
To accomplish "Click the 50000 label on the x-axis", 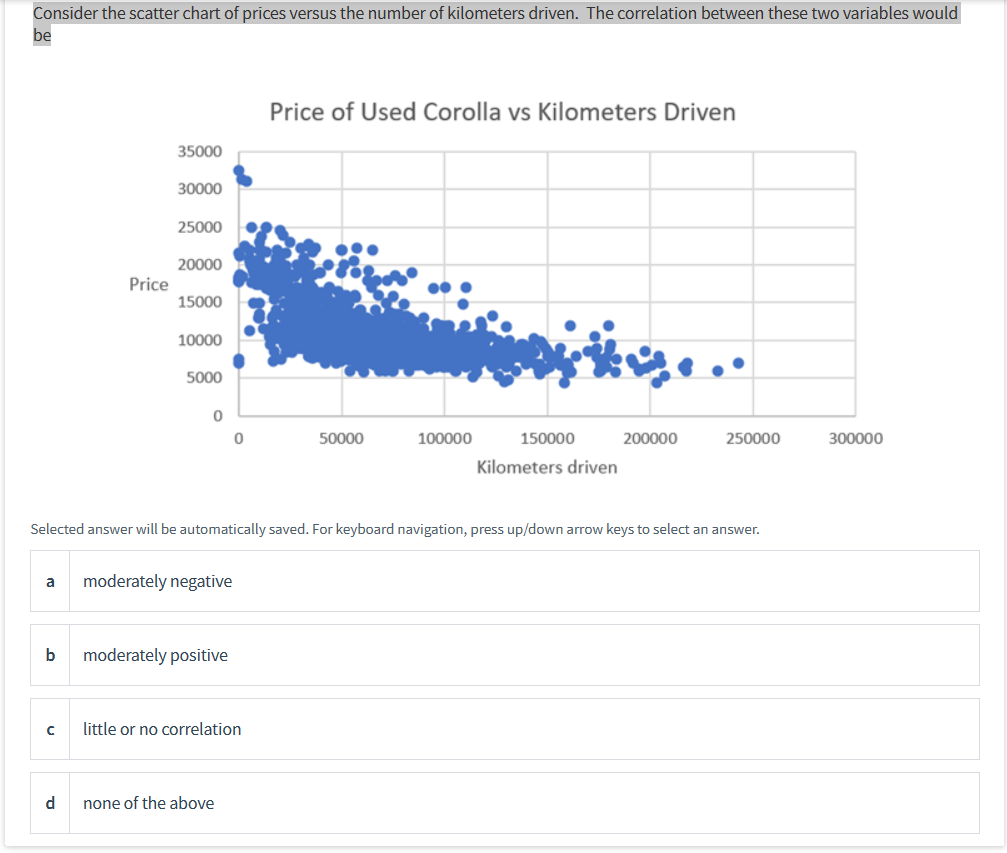I will coord(342,438).
